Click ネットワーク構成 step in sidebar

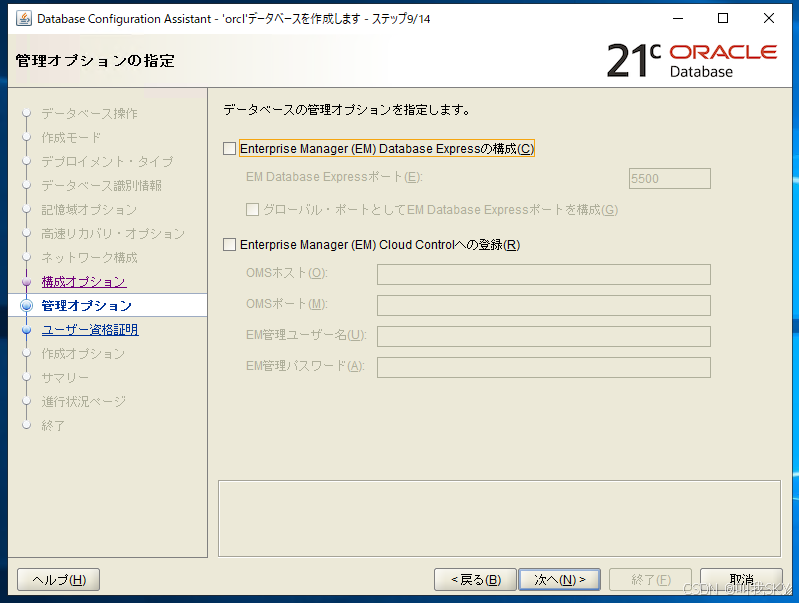click(x=89, y=257)
